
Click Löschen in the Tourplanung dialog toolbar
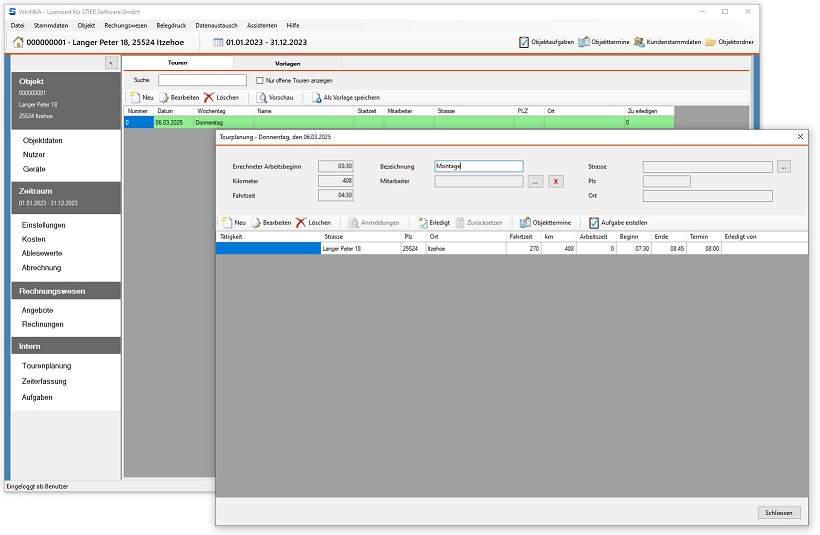pos(313,222)
